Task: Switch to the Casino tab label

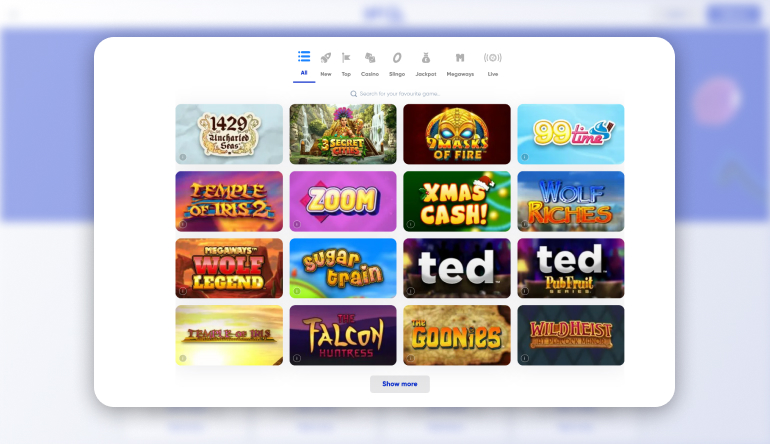Action: tap(370, 74)
